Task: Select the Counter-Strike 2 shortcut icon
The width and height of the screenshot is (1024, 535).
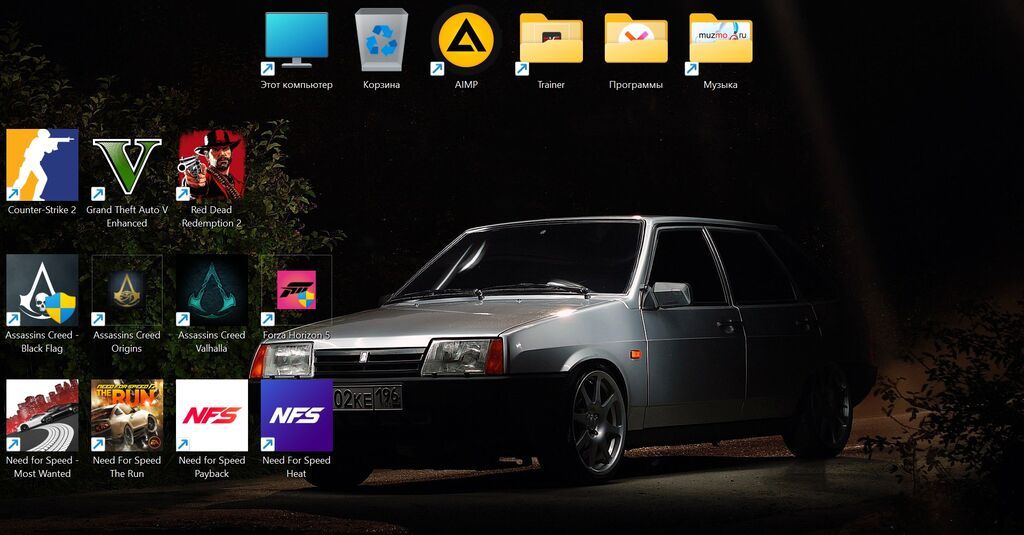Action: click(42, 165)
